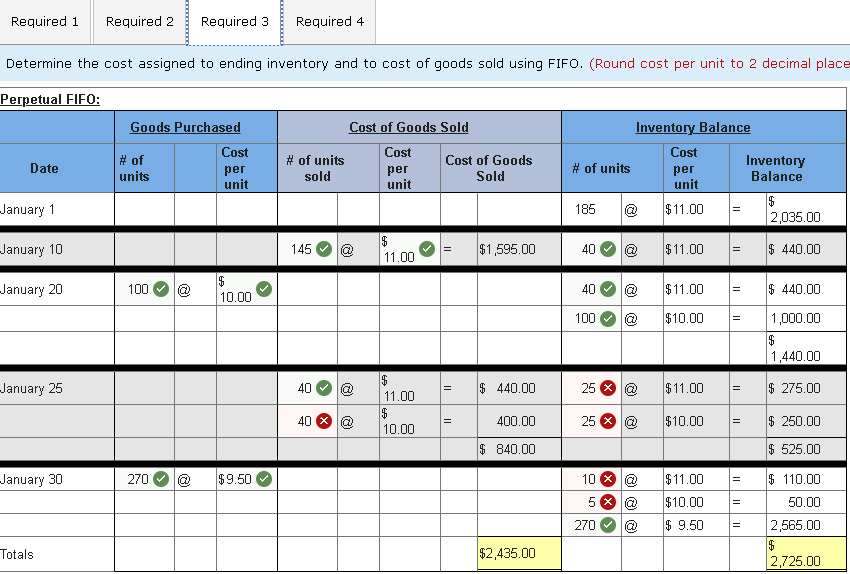Viewport: 850px width, 574px height.
Task: Click red X beside 10 units at $11.00
Action: pyautogui.click(x=608, y=479)
